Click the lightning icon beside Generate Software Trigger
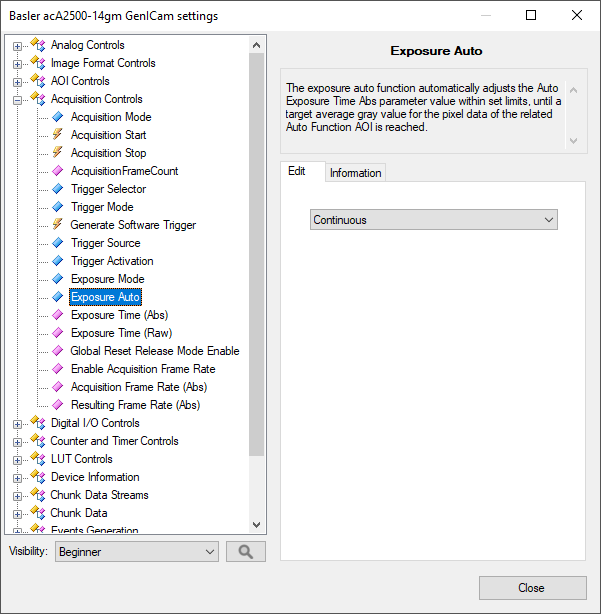Image resolution: width=601 pixels, height=614 pixels. (x=57, y=225)
